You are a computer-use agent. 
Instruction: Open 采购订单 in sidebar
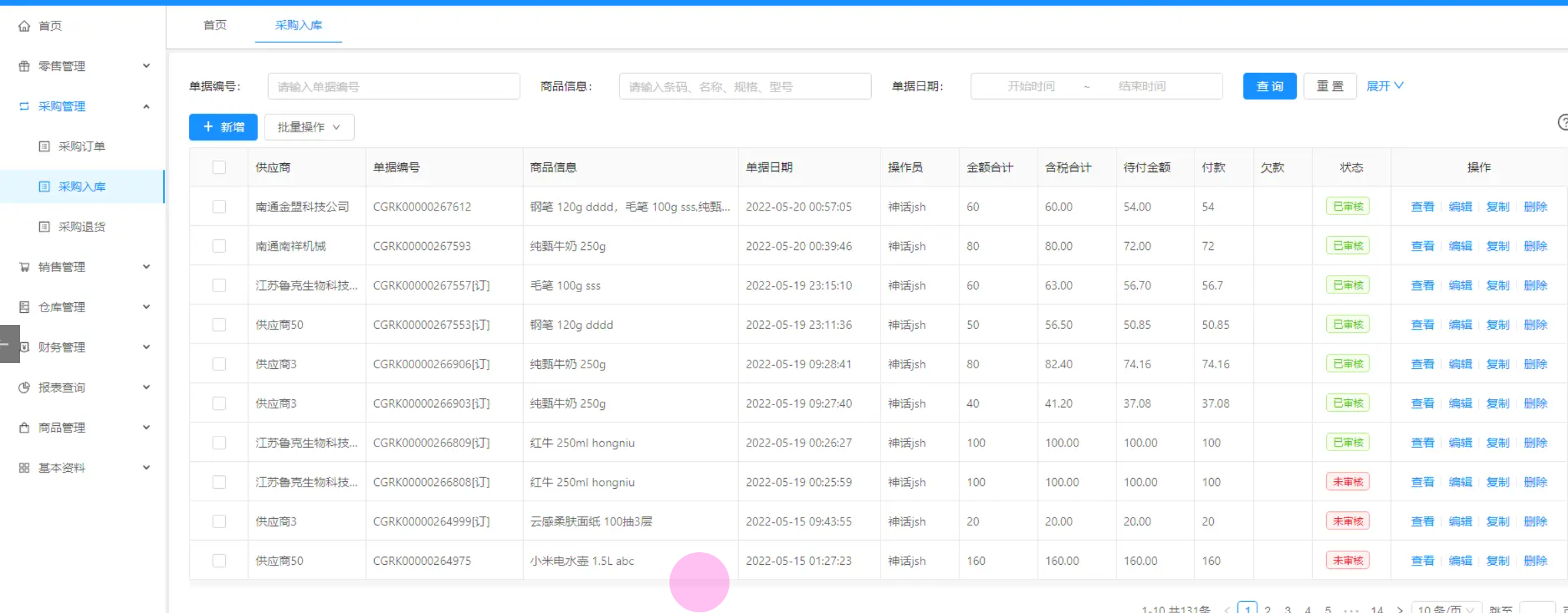click(83, 146)
